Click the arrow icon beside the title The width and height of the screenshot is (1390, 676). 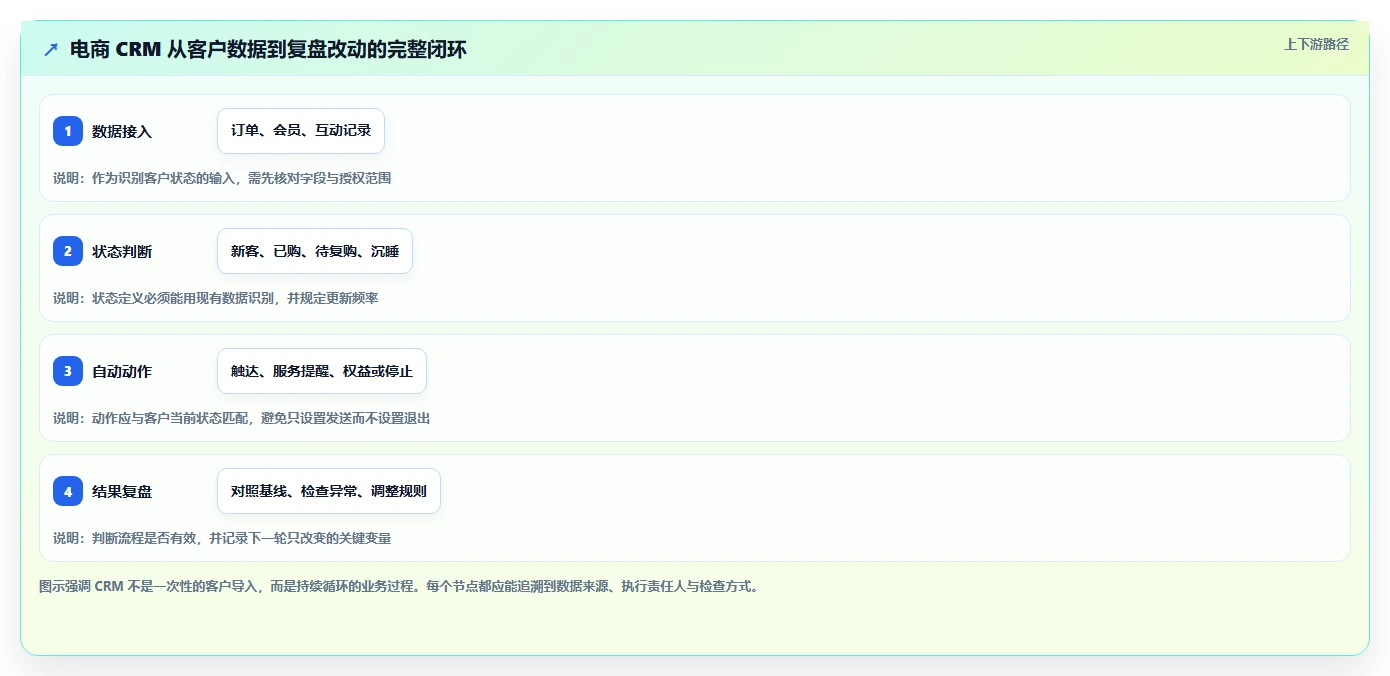(51, 49)
